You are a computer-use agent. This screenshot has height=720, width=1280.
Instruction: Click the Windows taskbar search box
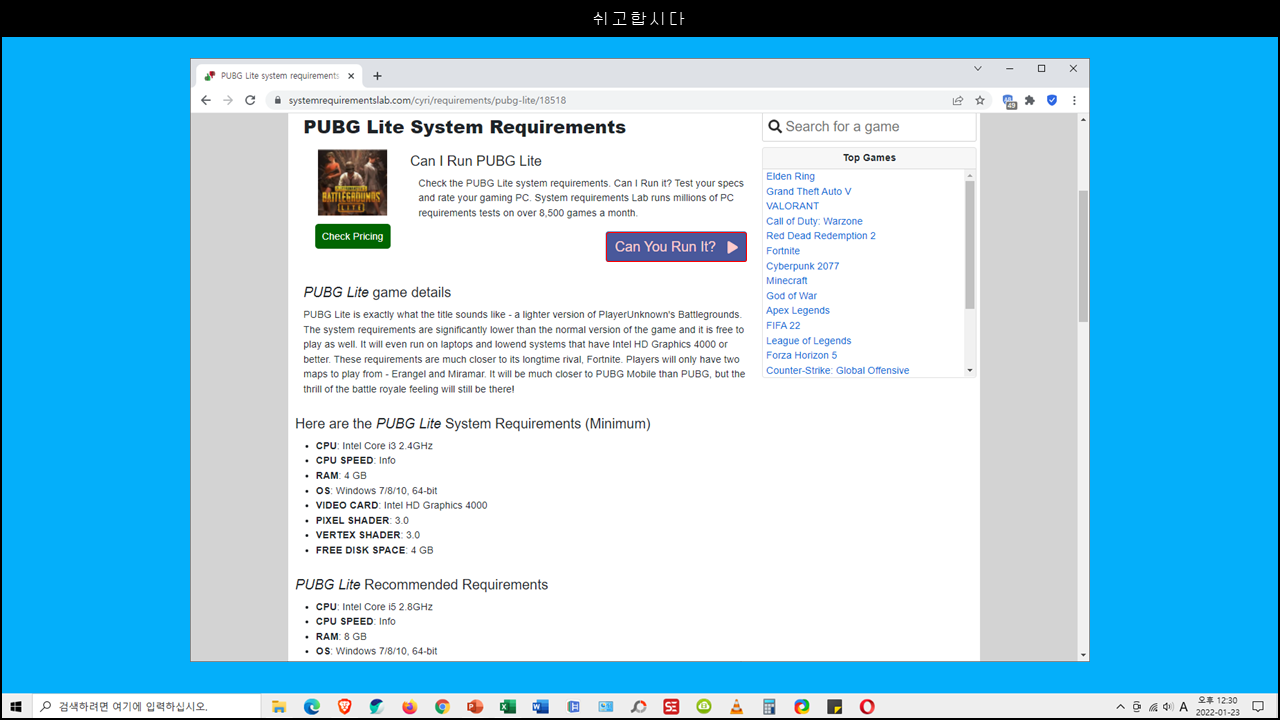(x=145, y=706)
